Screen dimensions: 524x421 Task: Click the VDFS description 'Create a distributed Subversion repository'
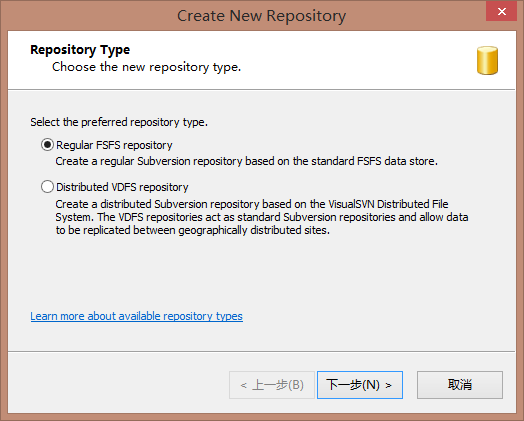262,217
